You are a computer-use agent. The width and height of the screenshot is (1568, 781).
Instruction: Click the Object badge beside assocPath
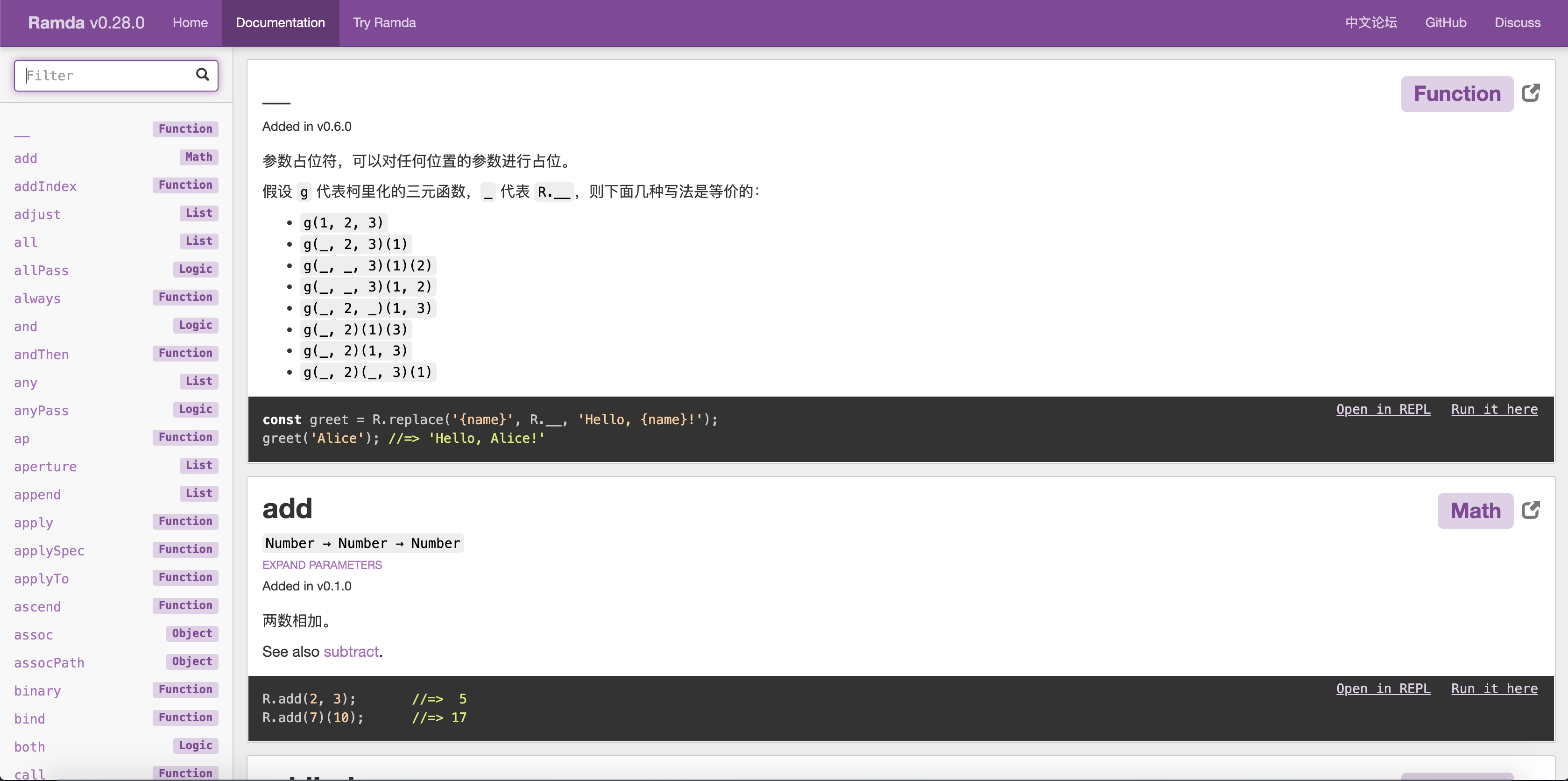pyautogui.click(x=192, y=661)
